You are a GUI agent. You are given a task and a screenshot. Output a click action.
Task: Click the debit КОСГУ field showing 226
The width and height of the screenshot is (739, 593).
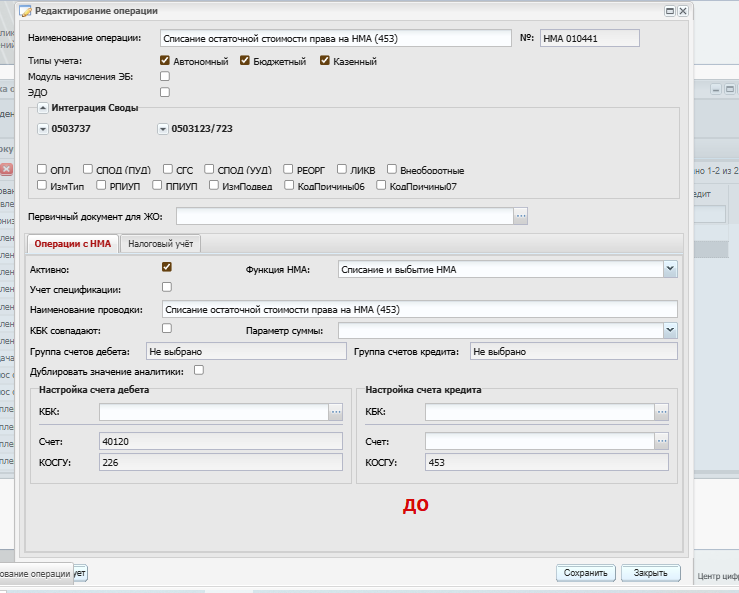pyautogui.click(x=221, y=462)
